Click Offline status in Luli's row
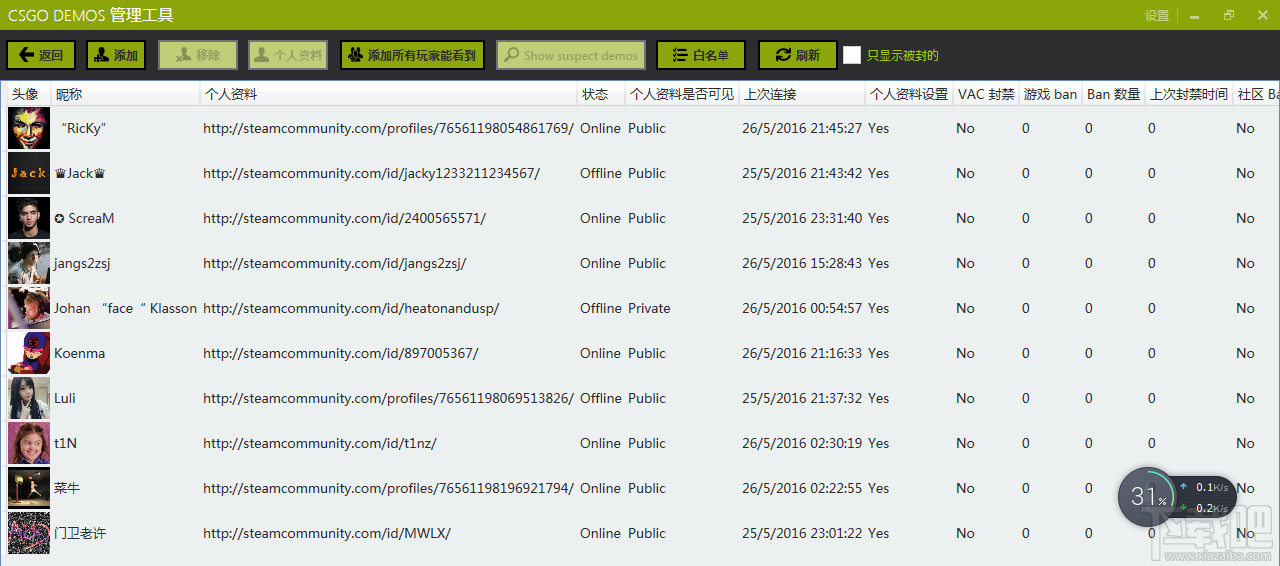This screenshot has width=1280, height=566. click(601, 398)
